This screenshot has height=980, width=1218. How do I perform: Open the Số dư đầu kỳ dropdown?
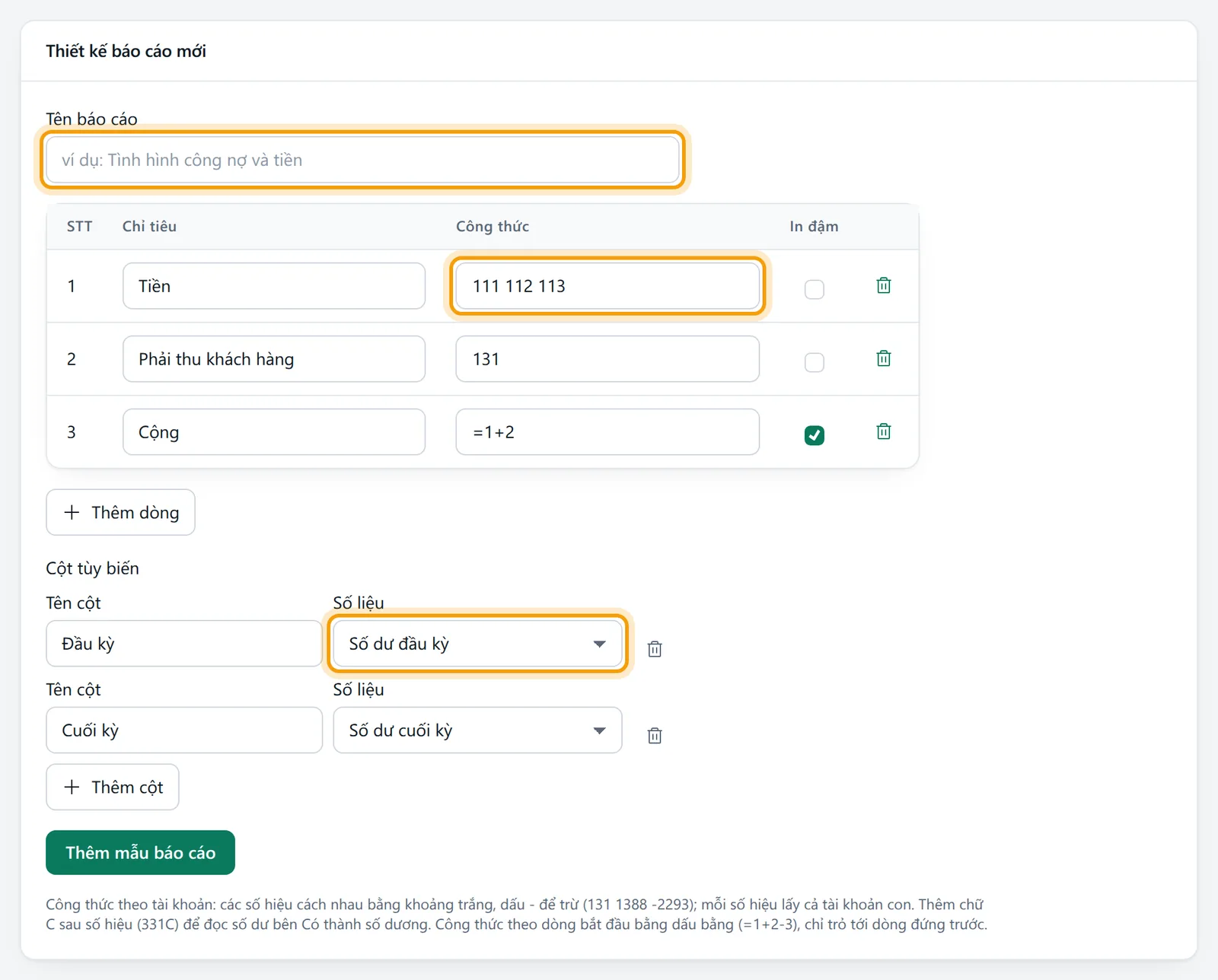[478, 644]
